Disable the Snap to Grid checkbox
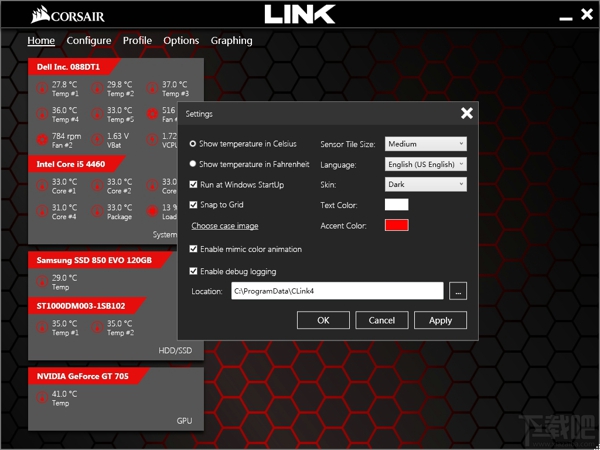The image size is (600, 450). (x=193, y=205)
